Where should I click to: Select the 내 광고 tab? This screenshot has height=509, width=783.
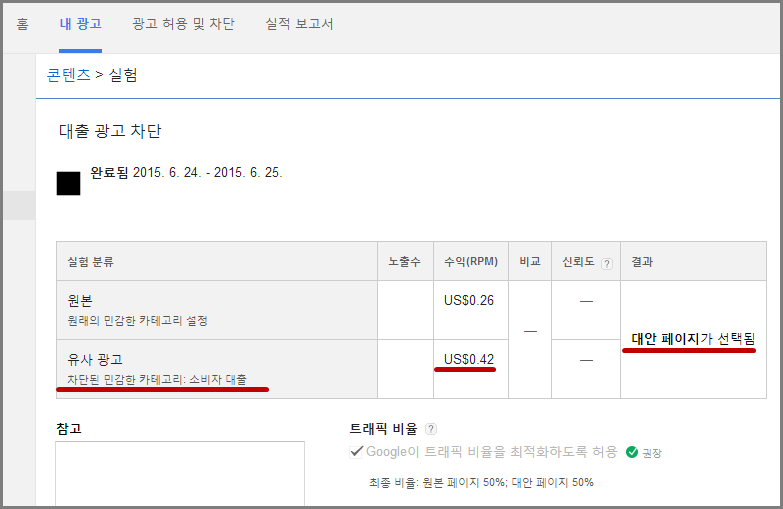tap(80, 23)
